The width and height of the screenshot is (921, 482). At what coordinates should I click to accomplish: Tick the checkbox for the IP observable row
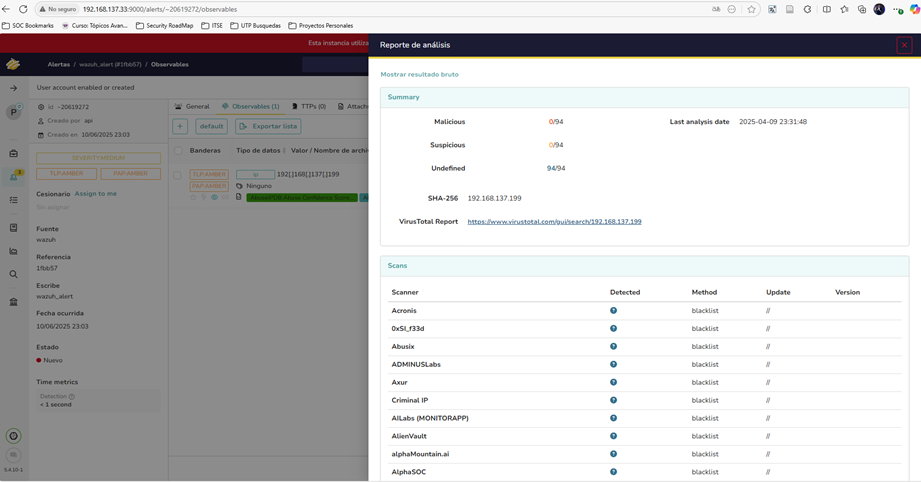pos(177,175)
